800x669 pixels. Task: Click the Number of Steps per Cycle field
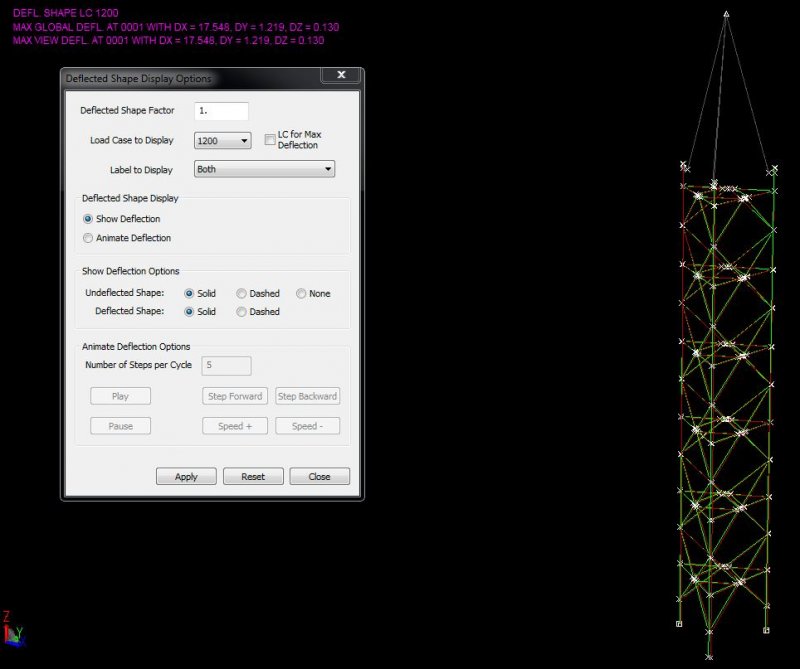tap(227, 366)
